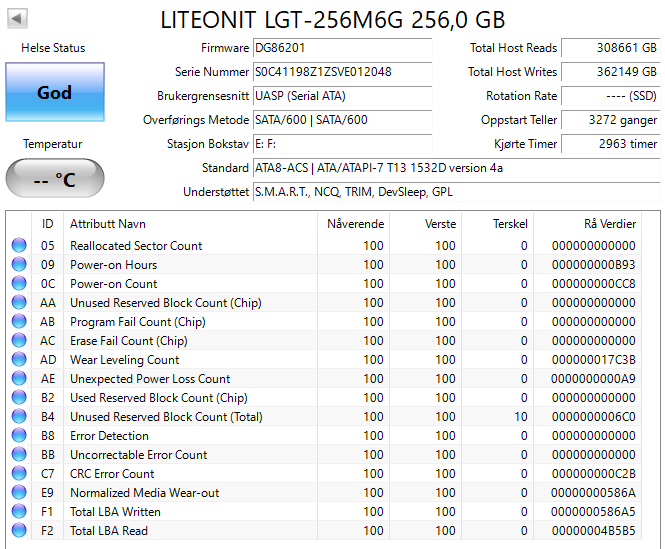This screenshot has height=549, width=665.
Task: Select the Total LBA Written attribute name
Action: pos(115,512)
